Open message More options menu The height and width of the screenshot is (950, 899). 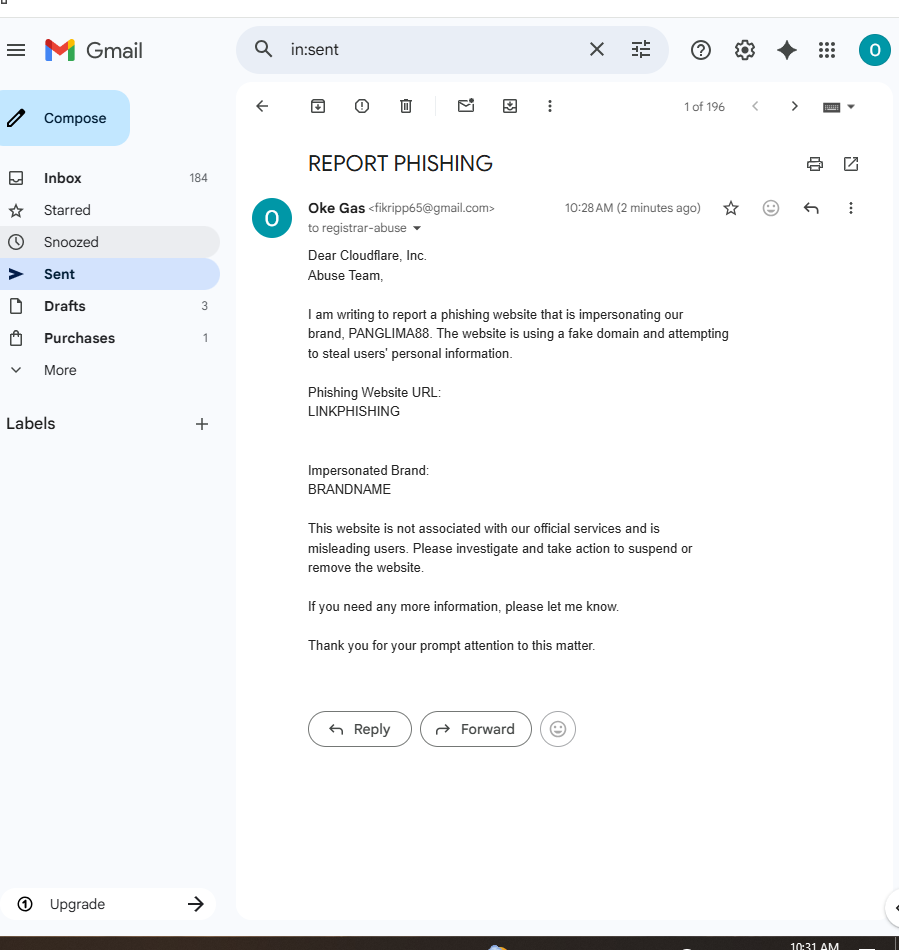click(x=851, y=208)
